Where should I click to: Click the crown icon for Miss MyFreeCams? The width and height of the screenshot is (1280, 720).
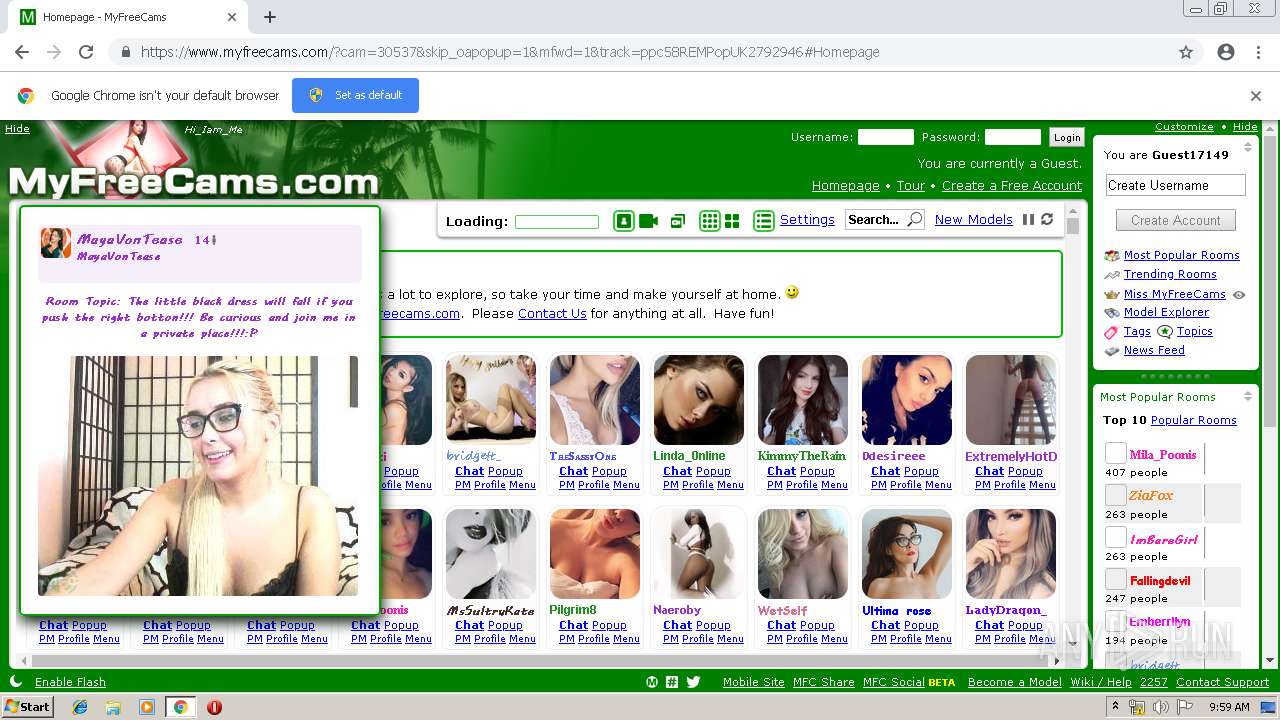tap(1111, 294)
